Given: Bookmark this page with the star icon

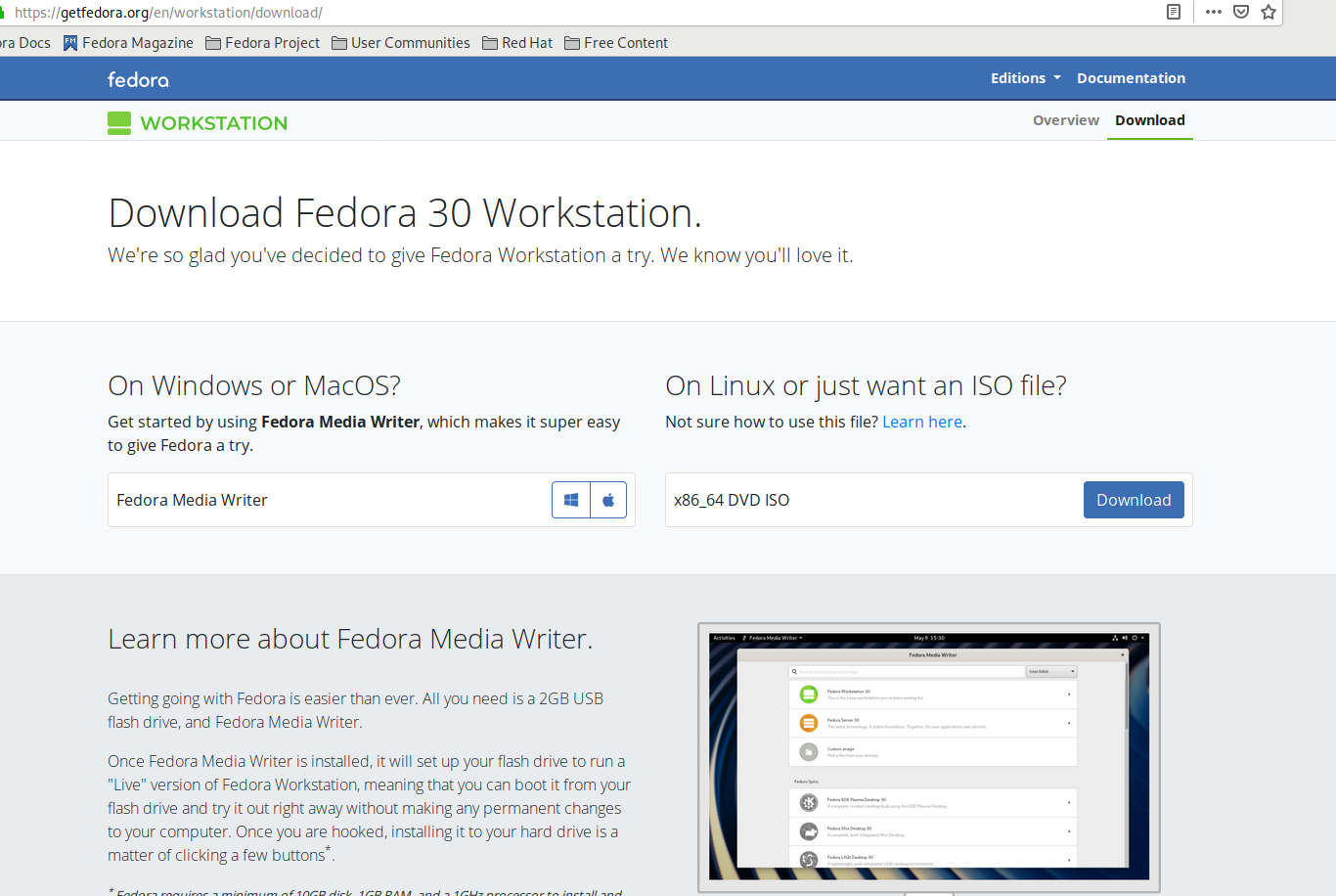Looking at the screenshot, I should click(x=1269, y=12).
